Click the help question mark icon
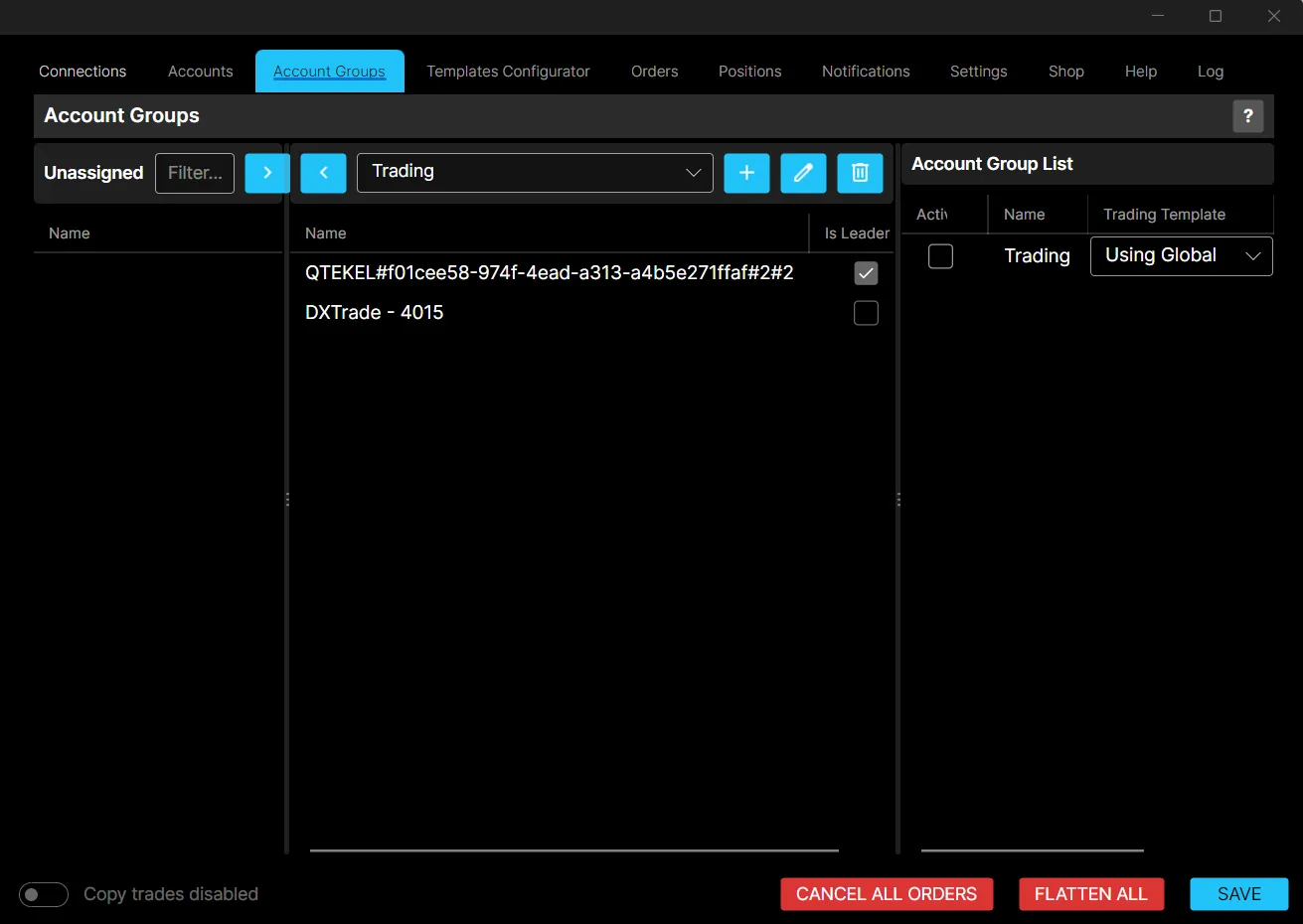 click(x=1248, y=116)
